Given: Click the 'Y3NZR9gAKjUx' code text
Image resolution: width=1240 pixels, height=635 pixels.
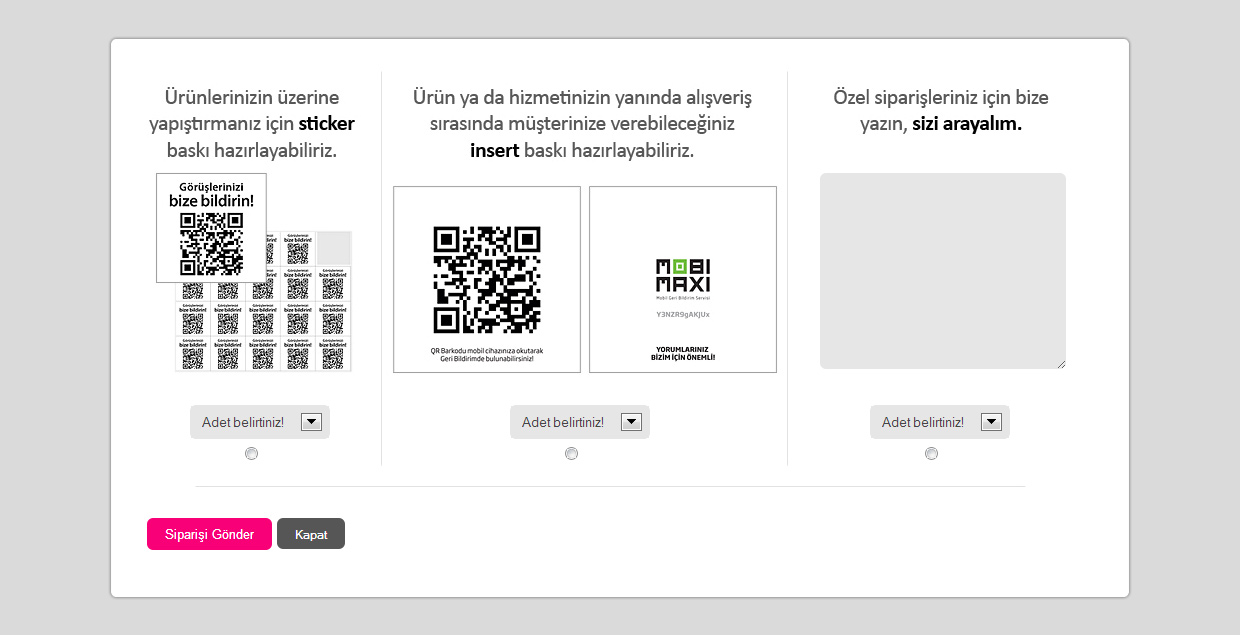Looking at the screenshot, I should pyautogui.click(x=683, y=314).
